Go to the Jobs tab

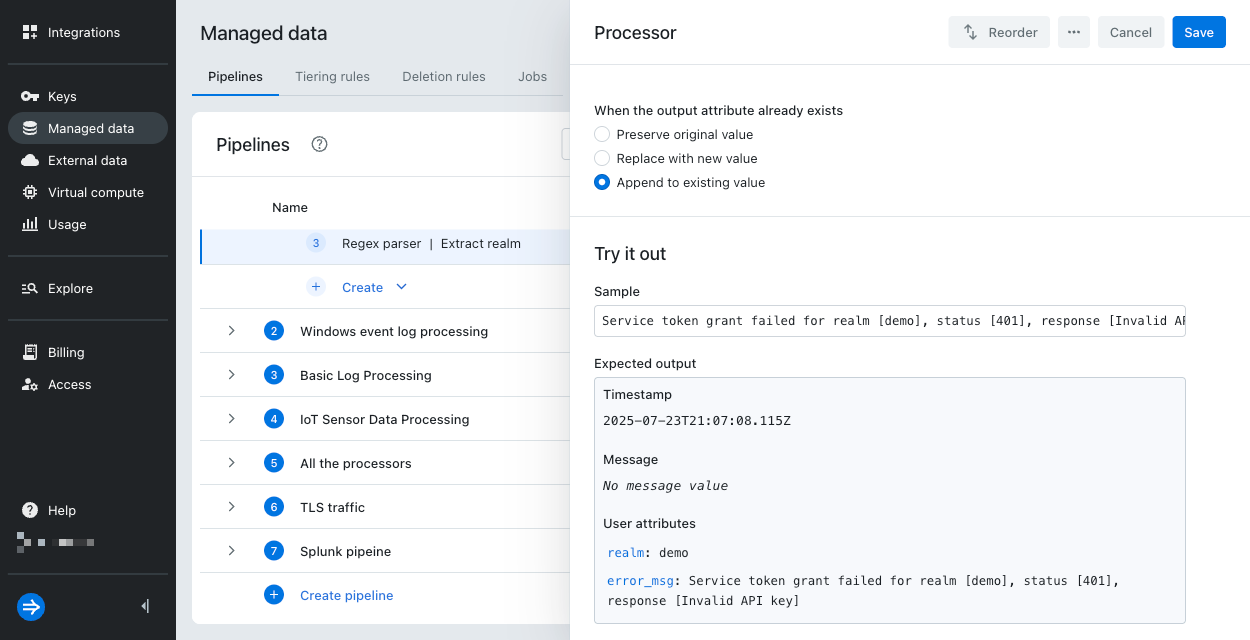[x=532, y=76]
